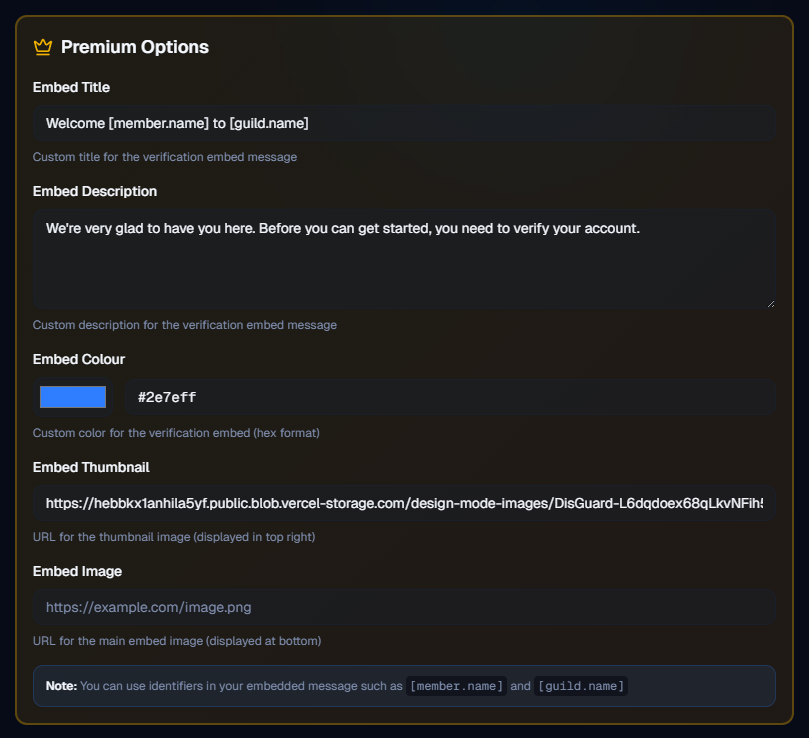Click the [guild.name] identifier badge in the note
Screen dimensions: 809x738
[581, 686]
